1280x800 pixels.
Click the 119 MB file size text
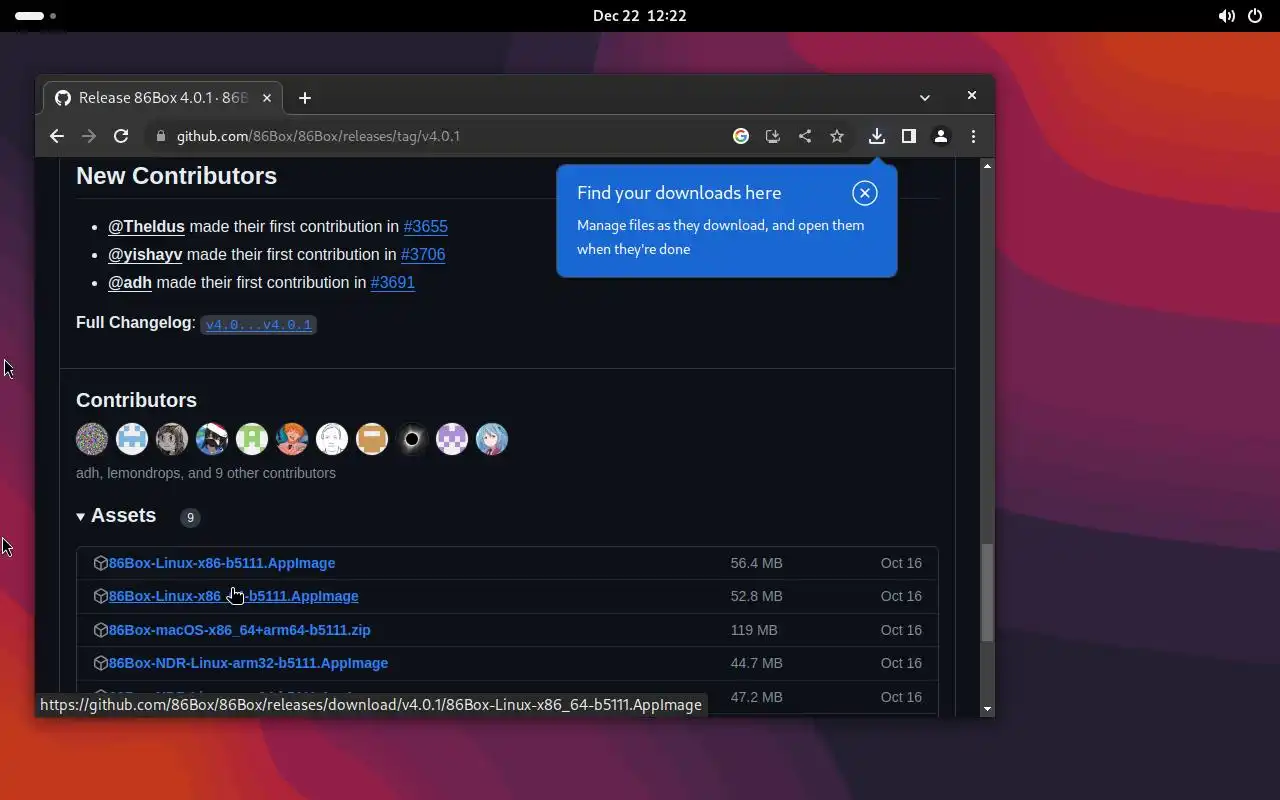754,630
